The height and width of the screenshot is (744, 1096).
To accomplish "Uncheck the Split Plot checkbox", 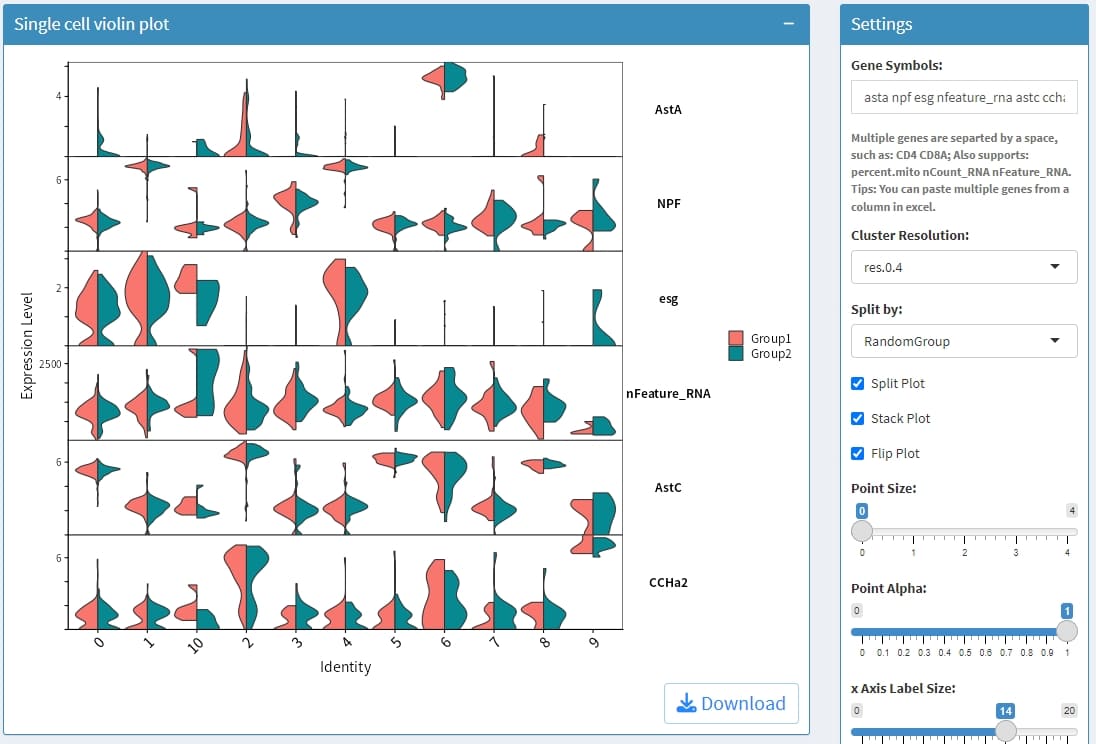I will coord(857,384).
